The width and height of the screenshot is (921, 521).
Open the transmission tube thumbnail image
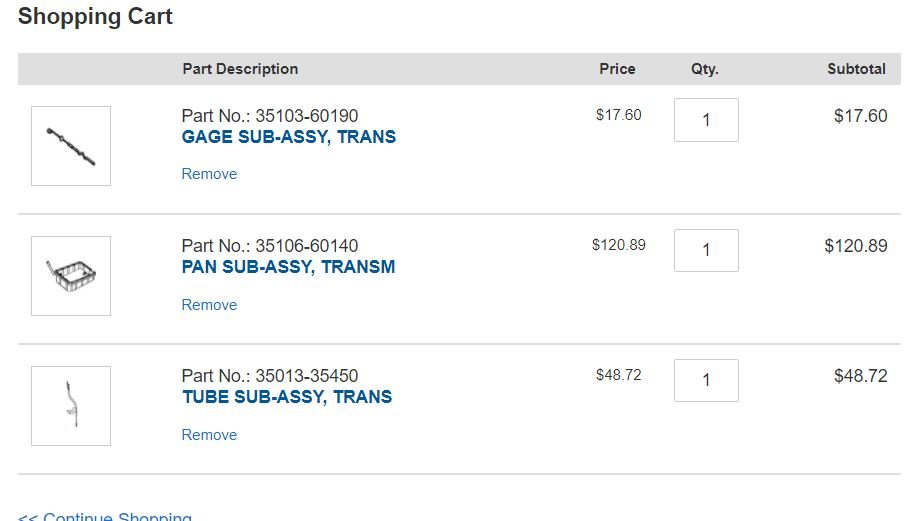[x=70, y=406]
